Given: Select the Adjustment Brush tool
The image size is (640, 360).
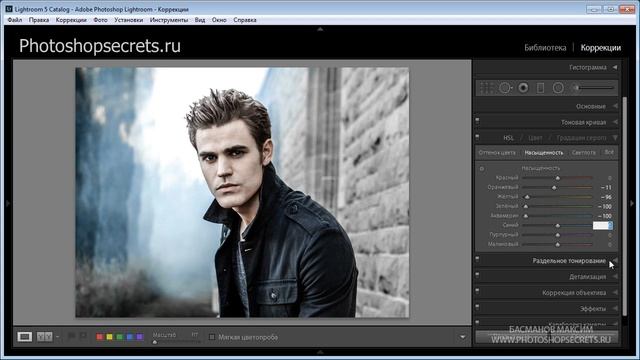Looking at the screenshot, I should pyautogui.click(x=594, y=88).
